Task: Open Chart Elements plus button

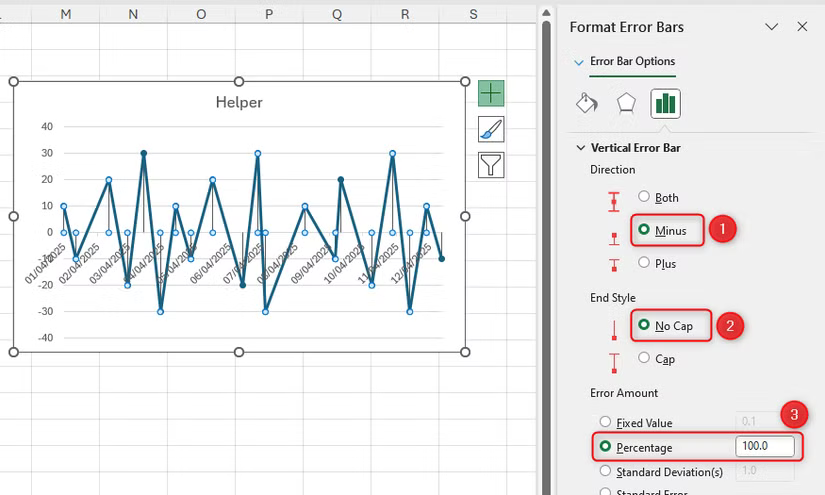Action: (491, 93)
